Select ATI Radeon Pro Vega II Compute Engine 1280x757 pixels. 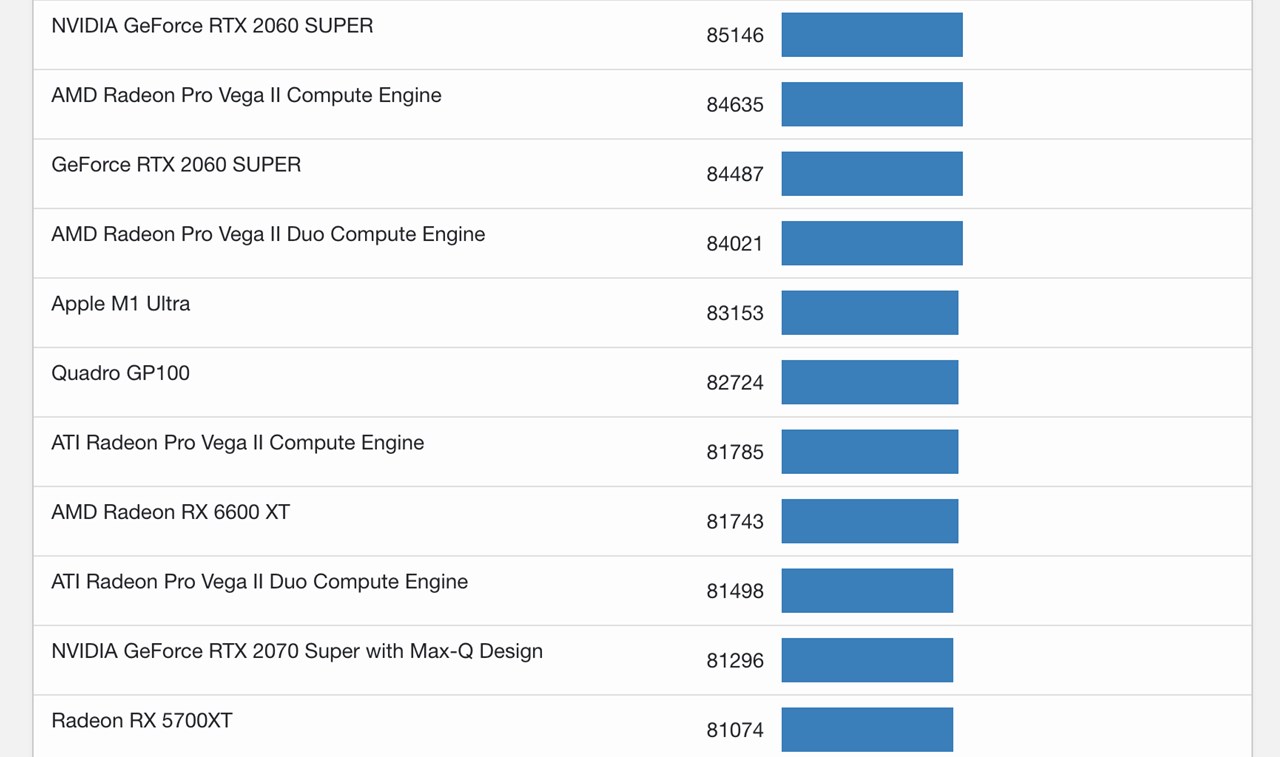point(237,443)
